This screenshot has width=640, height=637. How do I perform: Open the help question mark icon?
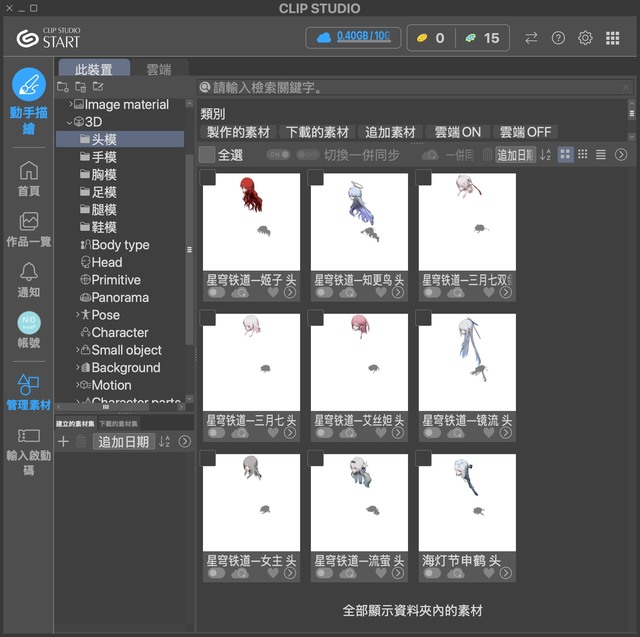pyautogui.click(x=558, y=38)
